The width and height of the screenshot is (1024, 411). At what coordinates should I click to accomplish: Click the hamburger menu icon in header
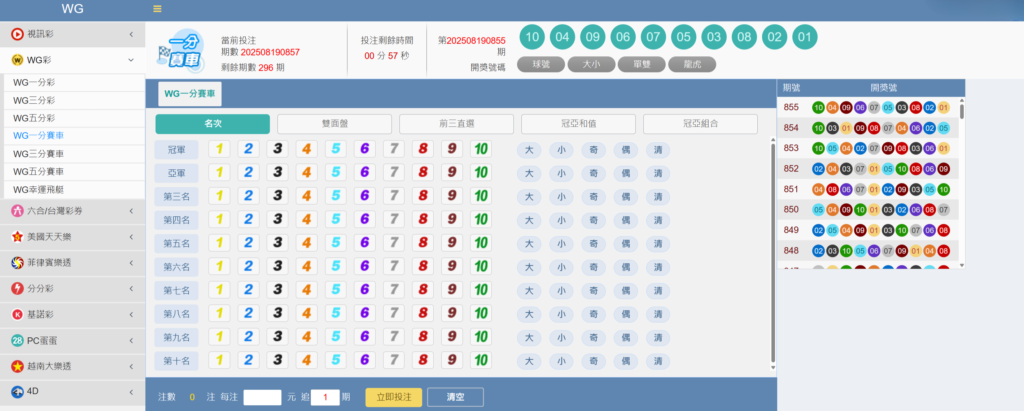(157, 9)
